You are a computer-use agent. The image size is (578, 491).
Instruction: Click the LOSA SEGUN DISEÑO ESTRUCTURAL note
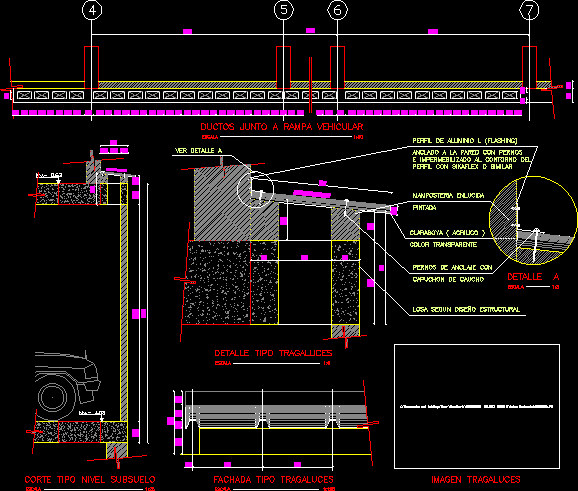(x=466, y=310)
